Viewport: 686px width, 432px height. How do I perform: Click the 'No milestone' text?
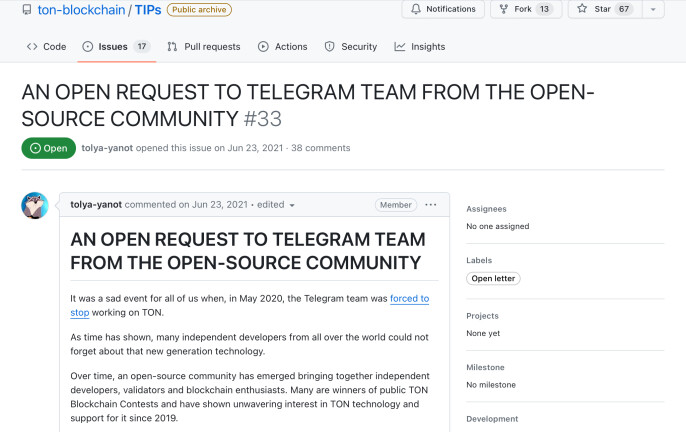coord(491,385)
